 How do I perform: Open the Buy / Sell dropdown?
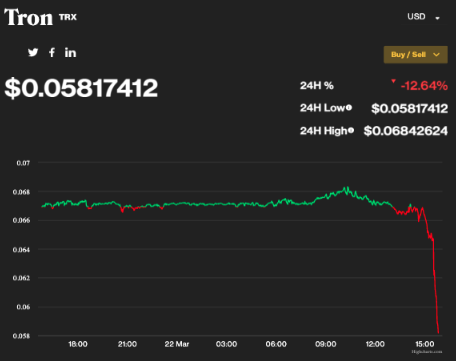415,55
